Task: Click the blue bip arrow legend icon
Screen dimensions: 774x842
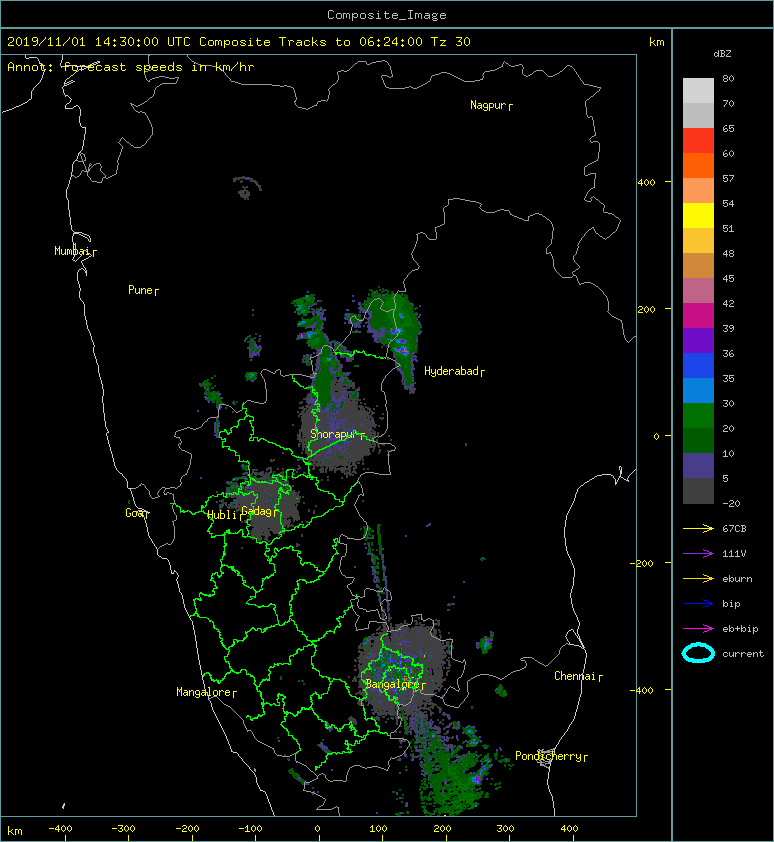Action: click(698, 604)
